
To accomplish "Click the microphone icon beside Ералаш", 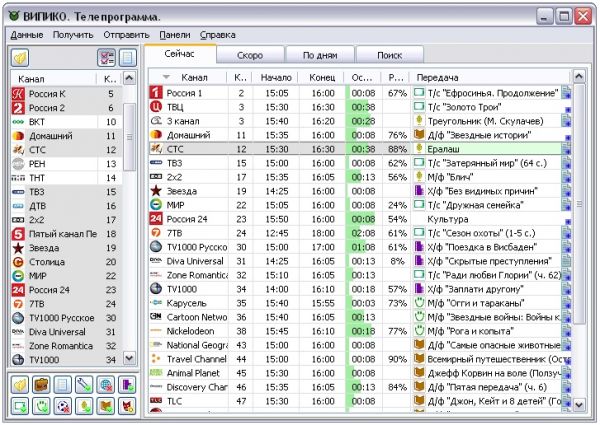I will [419, 148].
